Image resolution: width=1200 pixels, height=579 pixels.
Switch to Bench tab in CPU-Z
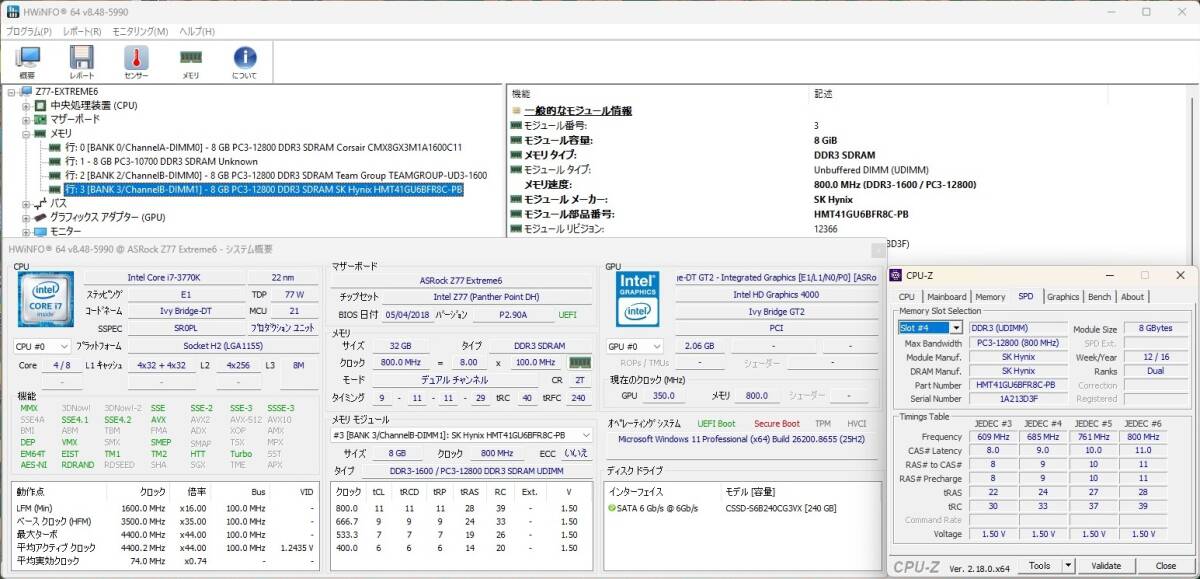[1099, 297]
